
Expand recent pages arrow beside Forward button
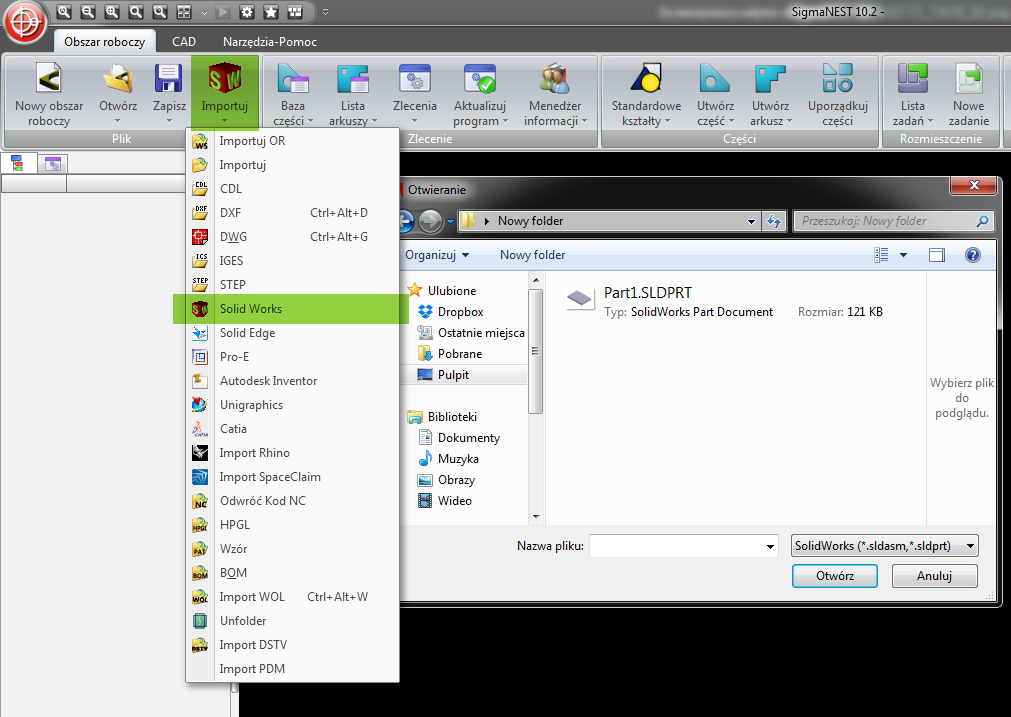450,222
